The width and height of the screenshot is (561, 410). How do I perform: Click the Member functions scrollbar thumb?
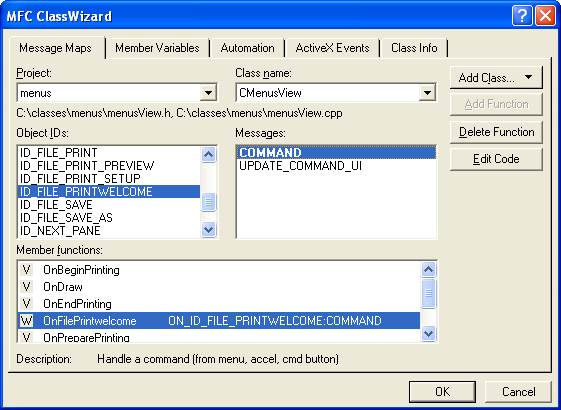(429, 293)
